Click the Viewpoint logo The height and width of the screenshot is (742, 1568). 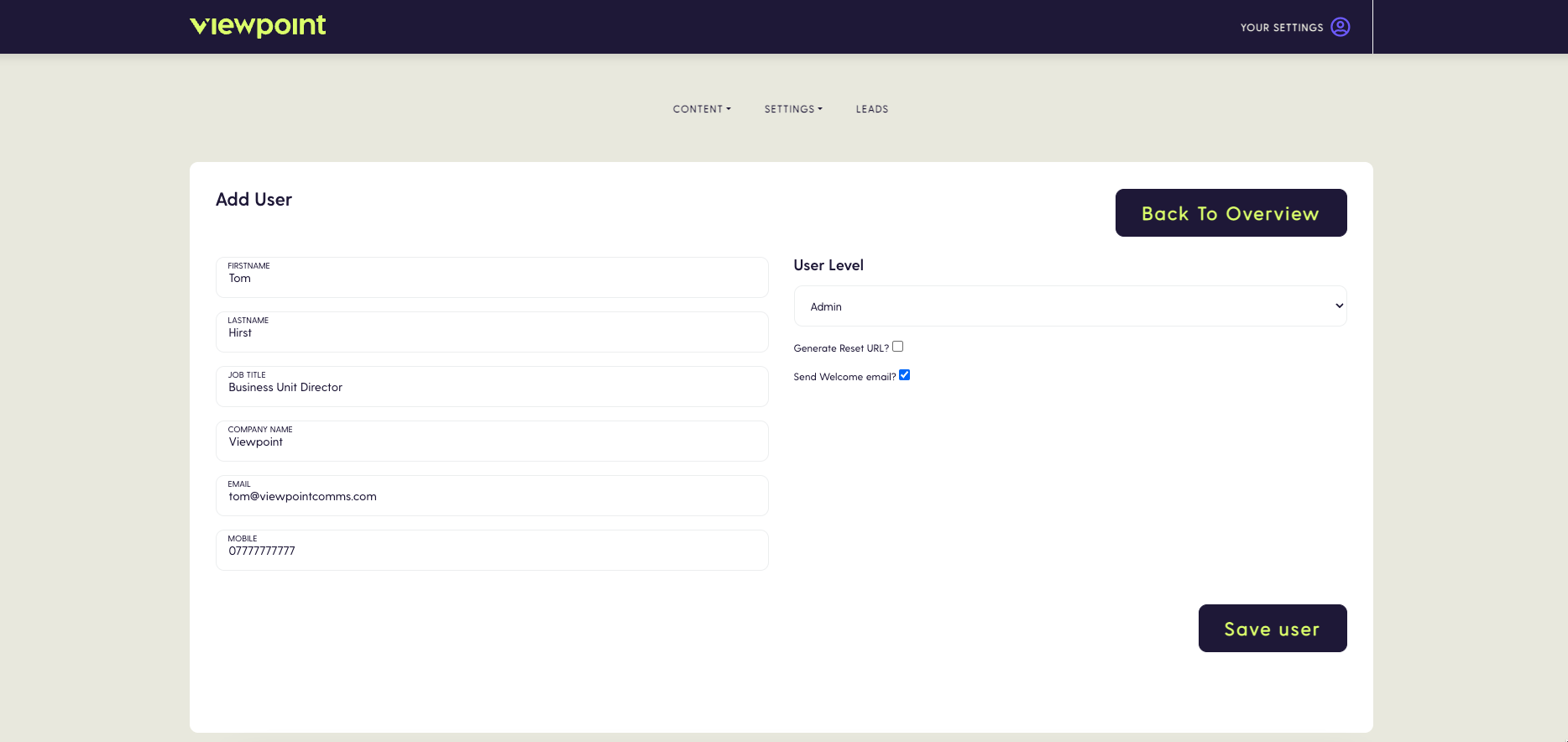tap(258, 26)
